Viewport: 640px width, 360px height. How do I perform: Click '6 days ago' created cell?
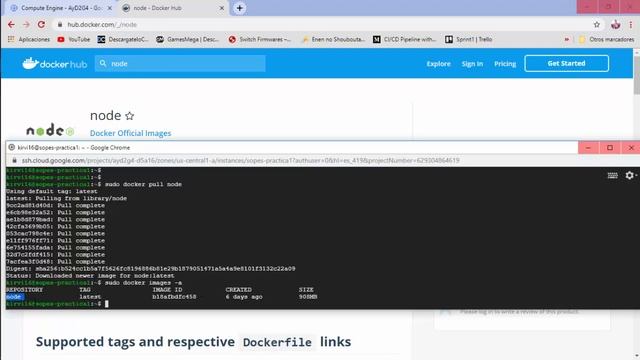point(244,297)
